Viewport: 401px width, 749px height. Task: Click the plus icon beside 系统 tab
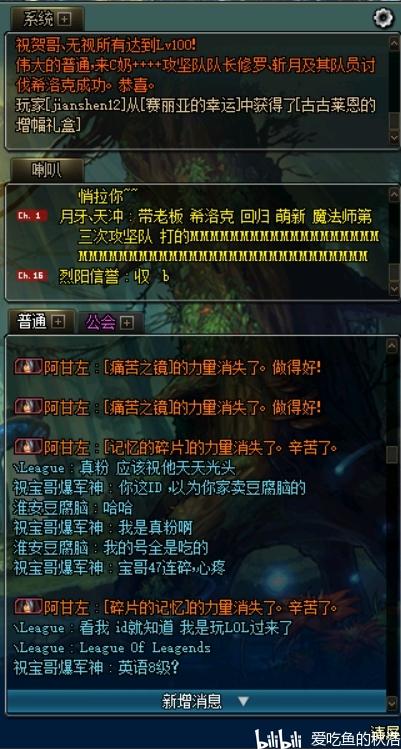pyautogui.click(x=64, y=19)
